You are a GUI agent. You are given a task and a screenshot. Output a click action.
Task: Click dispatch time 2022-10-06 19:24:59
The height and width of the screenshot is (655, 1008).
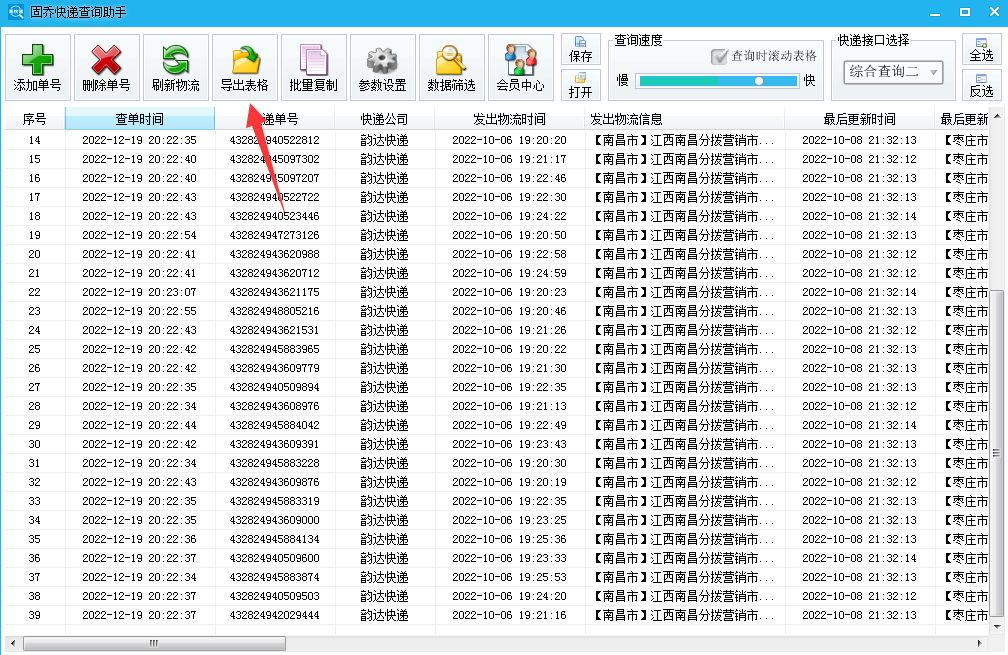pyautogui.click(x=509, y=273)
